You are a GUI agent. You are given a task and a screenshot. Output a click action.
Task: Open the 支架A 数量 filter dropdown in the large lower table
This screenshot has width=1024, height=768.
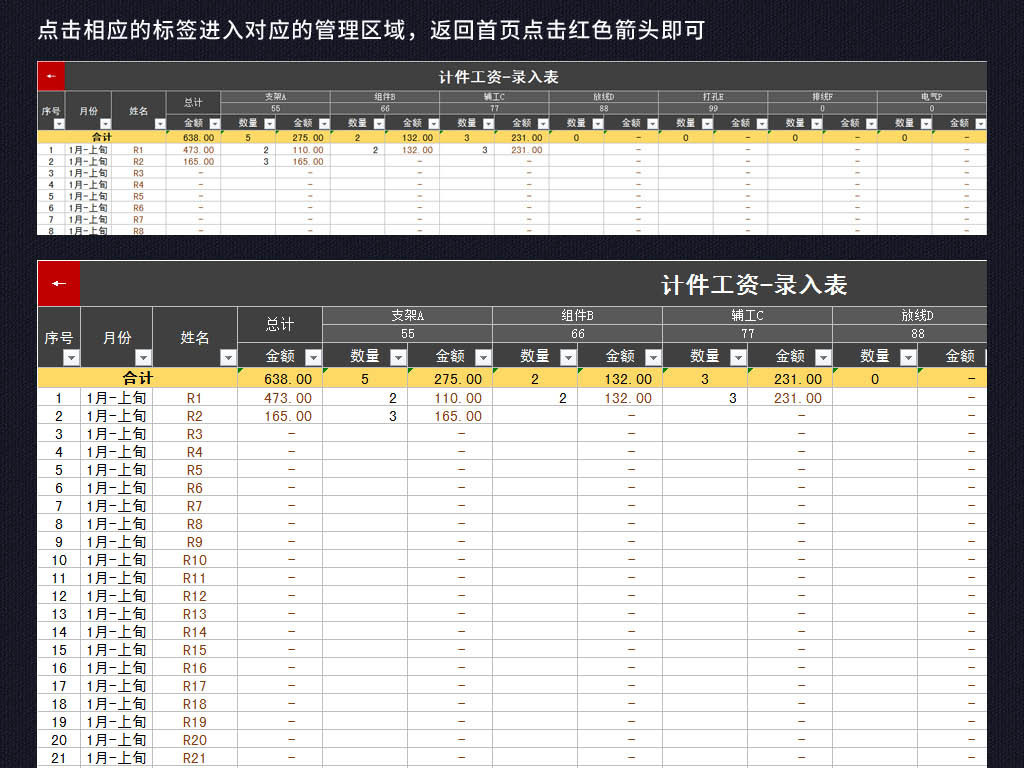coord(398,357)
